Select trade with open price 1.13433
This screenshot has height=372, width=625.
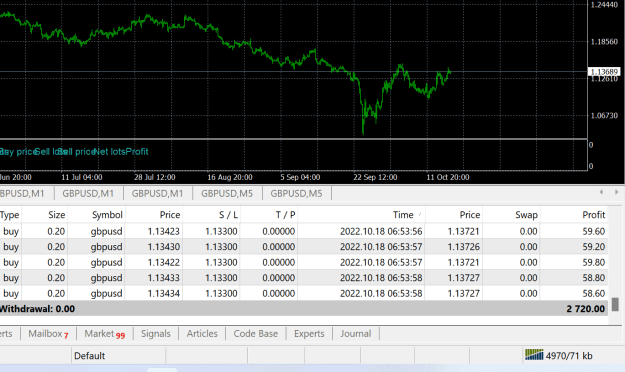click(x=304, y=278)
